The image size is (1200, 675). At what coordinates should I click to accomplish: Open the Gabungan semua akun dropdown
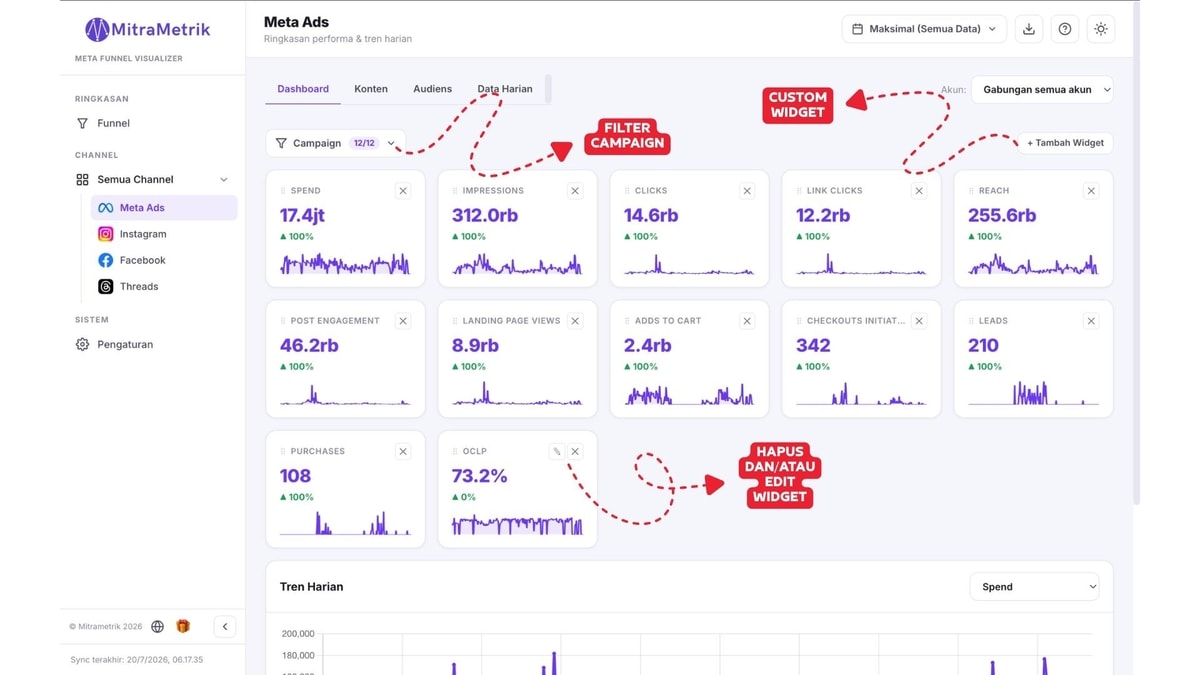coord(1042,89)
